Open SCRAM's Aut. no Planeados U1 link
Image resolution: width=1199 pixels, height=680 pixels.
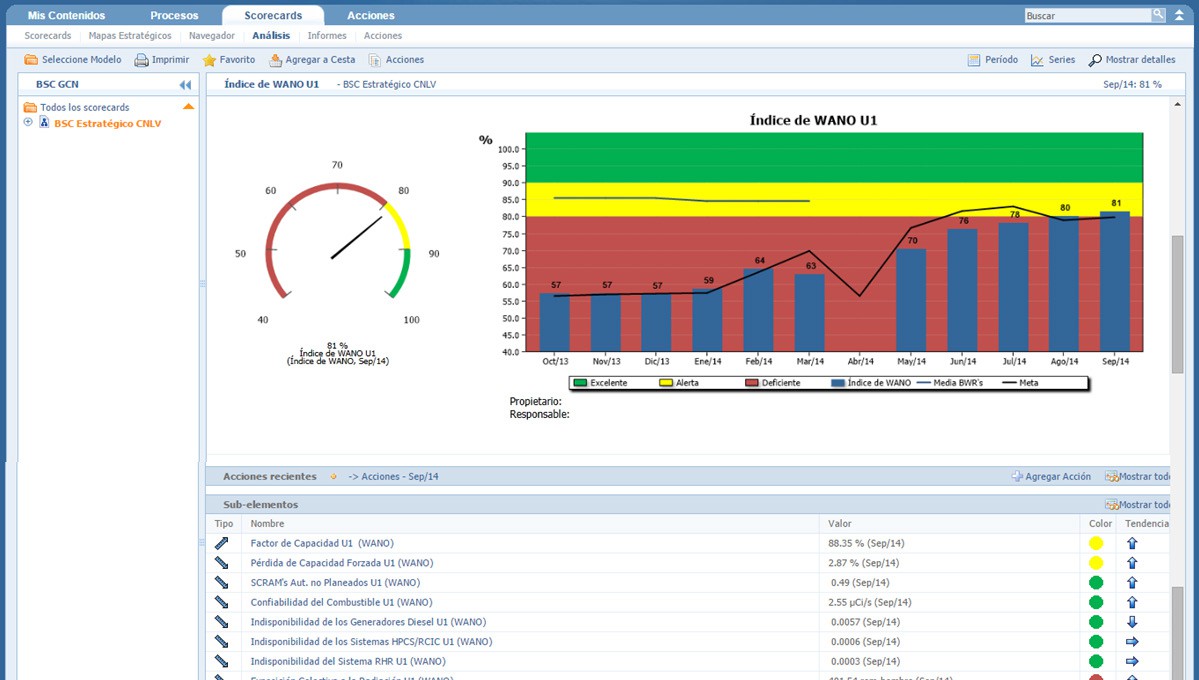(335, 582)
